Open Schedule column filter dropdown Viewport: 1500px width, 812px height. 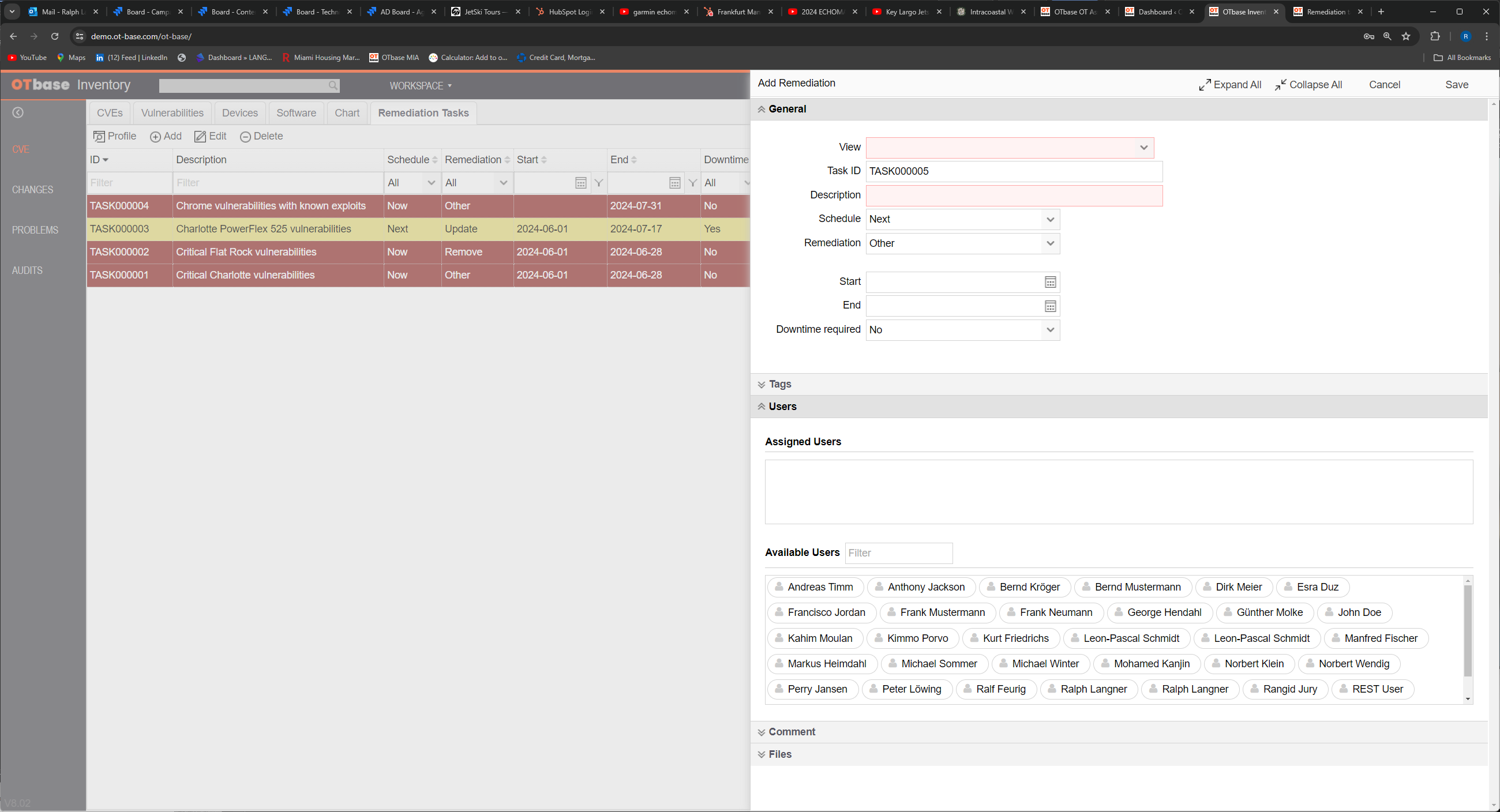pyautogui.click(x=412, y=183)
